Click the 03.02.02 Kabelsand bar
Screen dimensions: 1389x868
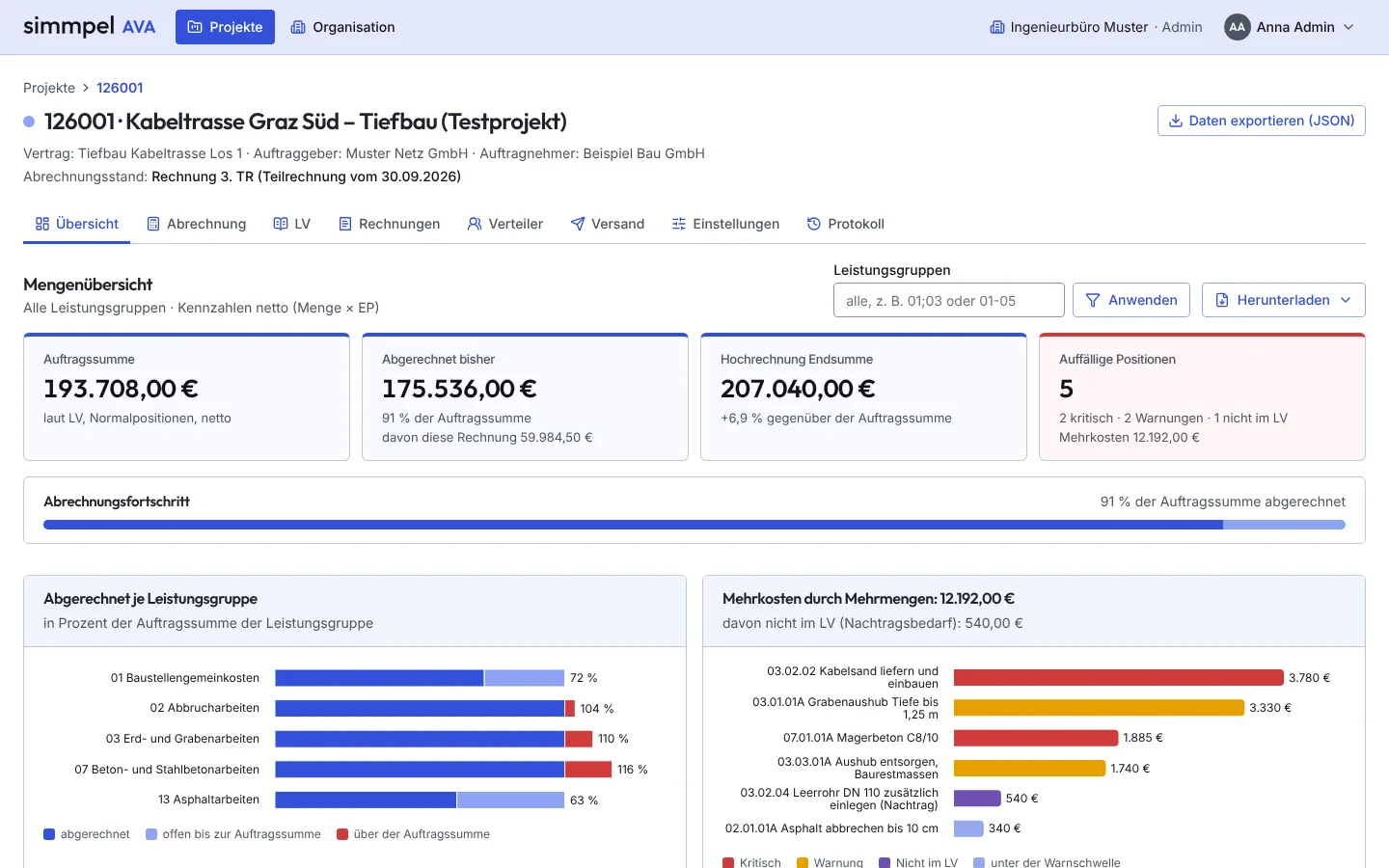[x=1119, y=678]
